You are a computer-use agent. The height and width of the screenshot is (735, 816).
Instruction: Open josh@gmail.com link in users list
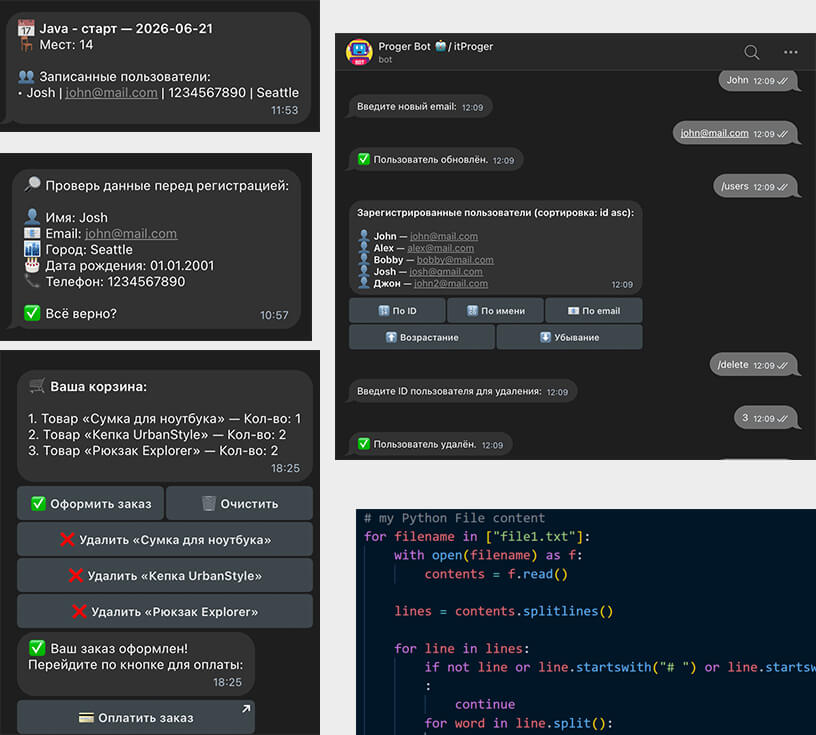click(445, 272)
